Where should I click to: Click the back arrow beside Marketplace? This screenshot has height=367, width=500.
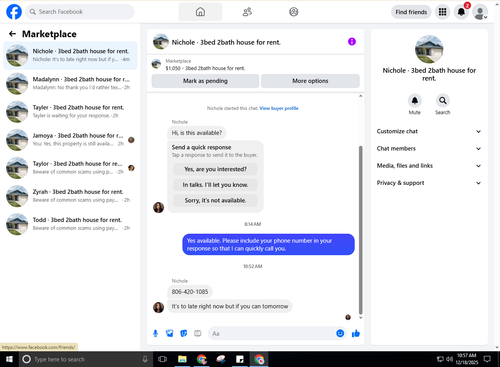point(12,34)
